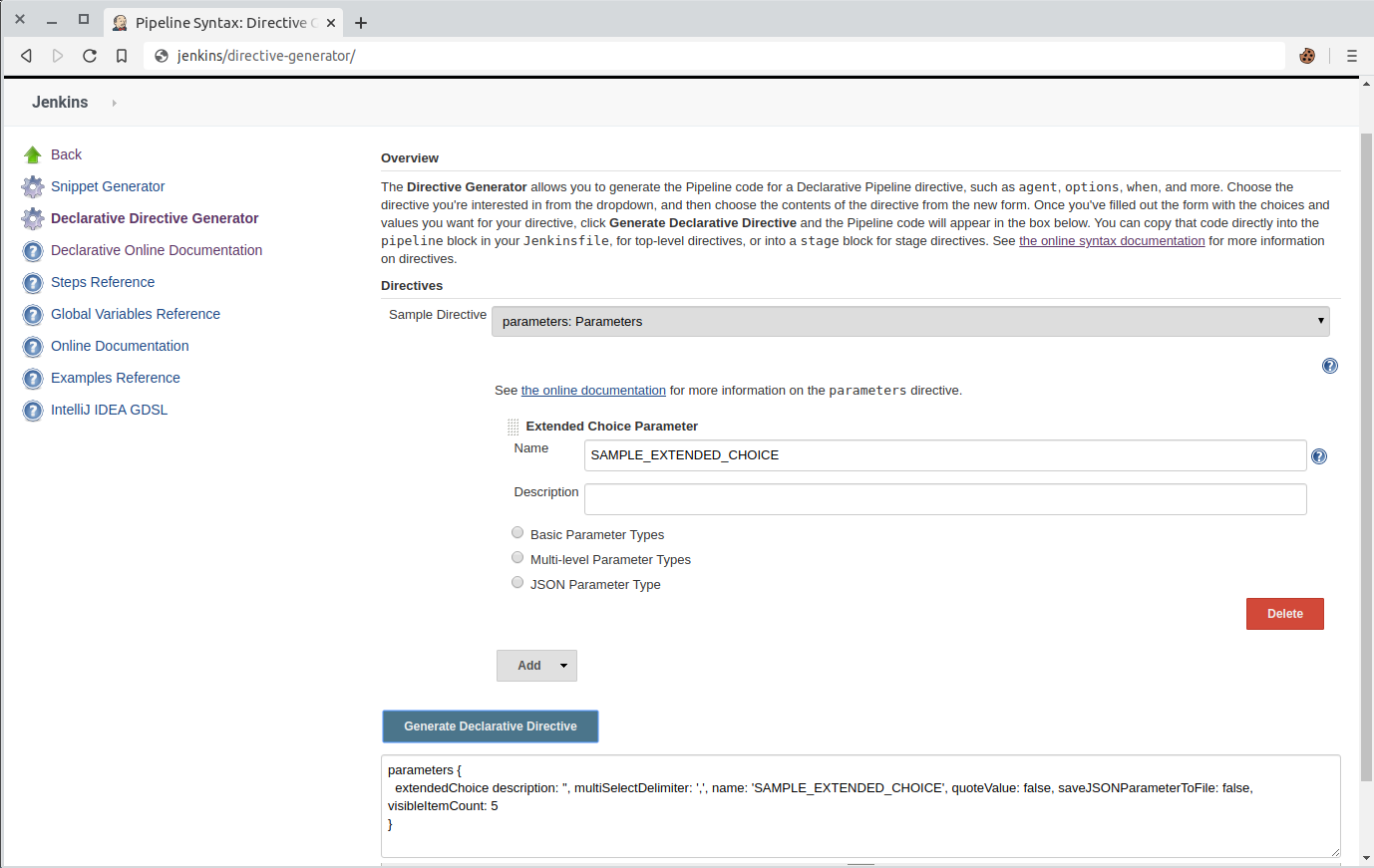Follow 'the online syntax documentation' link
The height and width of the screenshot is (868, 1374).
[x=1112, y=241]
